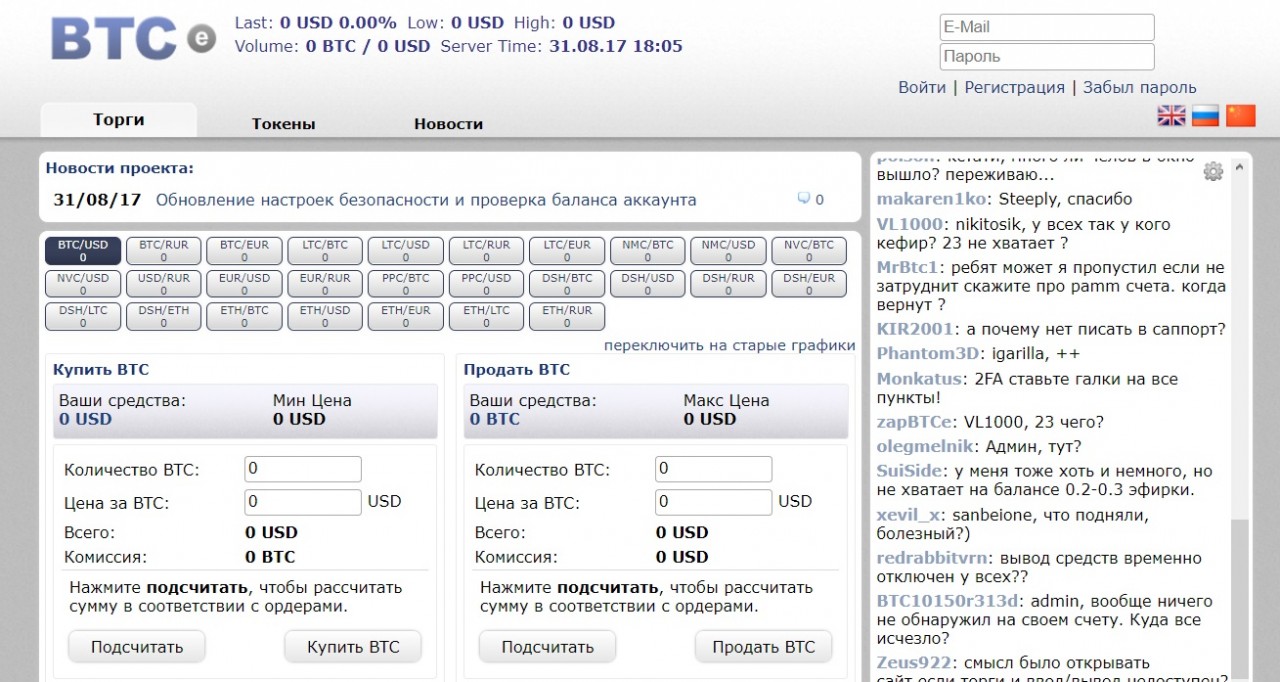Focus the buy Количество BTC field
1280x682 pixels.
tap(303, 469)
